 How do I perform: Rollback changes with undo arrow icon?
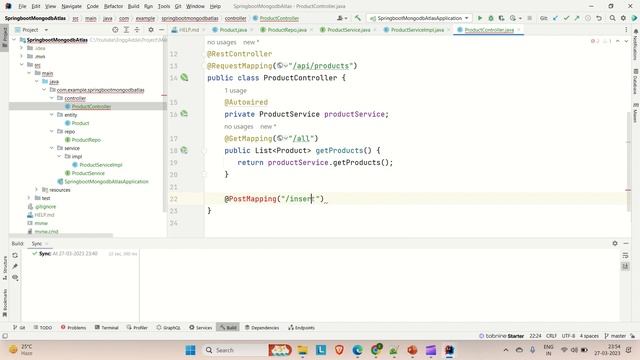[598, 18]
